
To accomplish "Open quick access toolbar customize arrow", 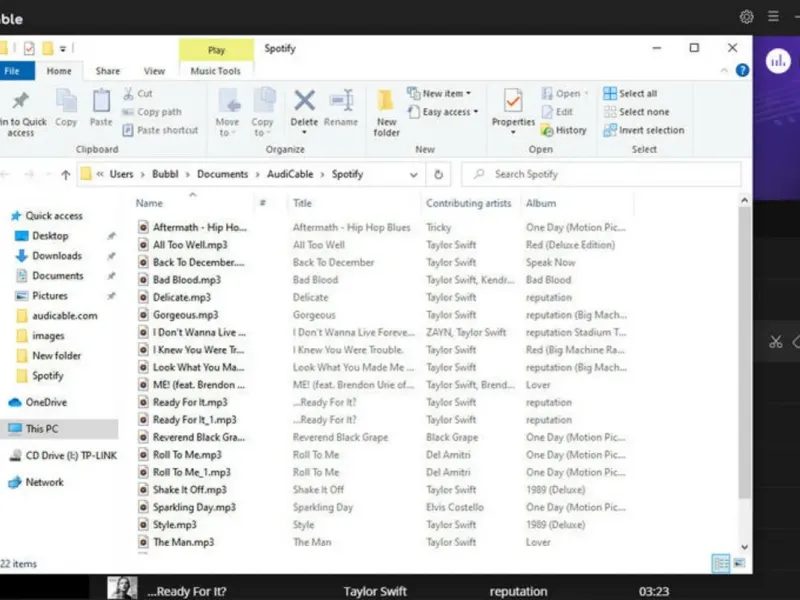I will [63, 49].
